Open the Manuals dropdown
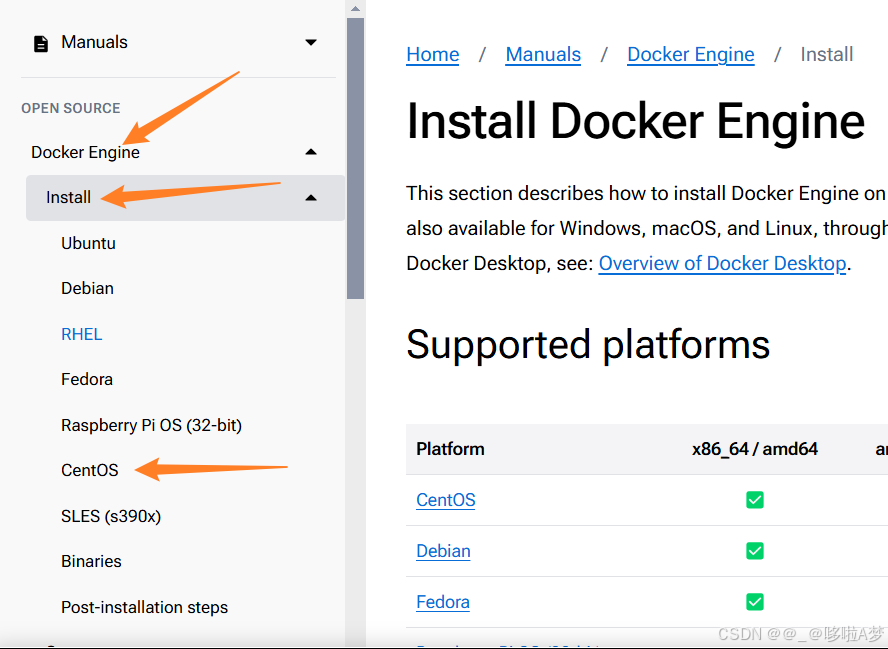This screenshot has height=649, width=888. (311, 43)
